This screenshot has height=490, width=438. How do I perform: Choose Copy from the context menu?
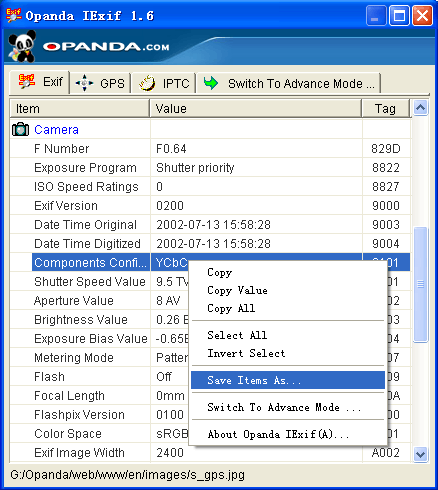(288, 272)
